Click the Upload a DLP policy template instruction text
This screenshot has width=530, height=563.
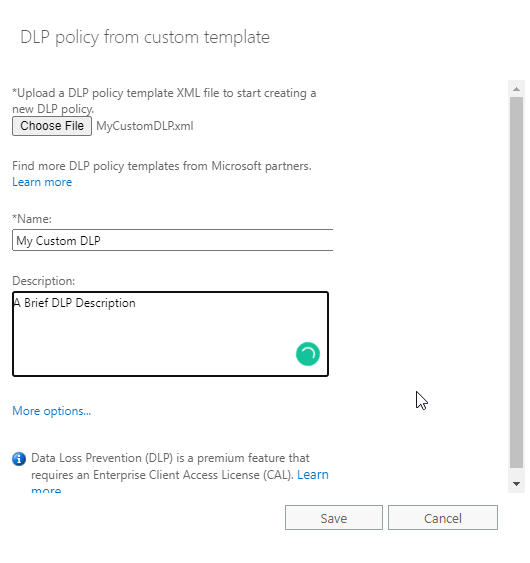[164, 101]
